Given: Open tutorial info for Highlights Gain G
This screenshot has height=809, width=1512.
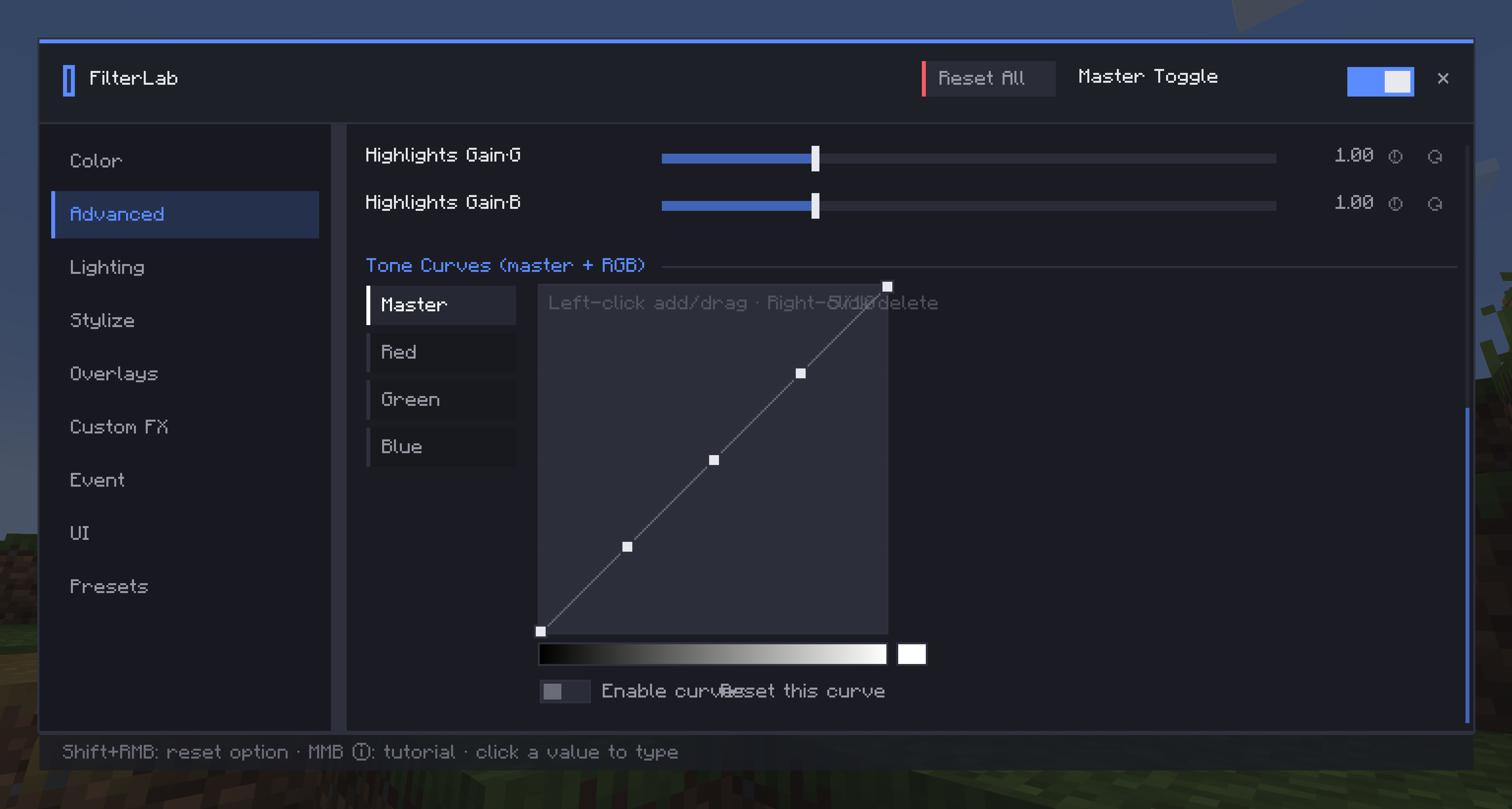Looking at the screenshot, I should tap(1395, 156).
